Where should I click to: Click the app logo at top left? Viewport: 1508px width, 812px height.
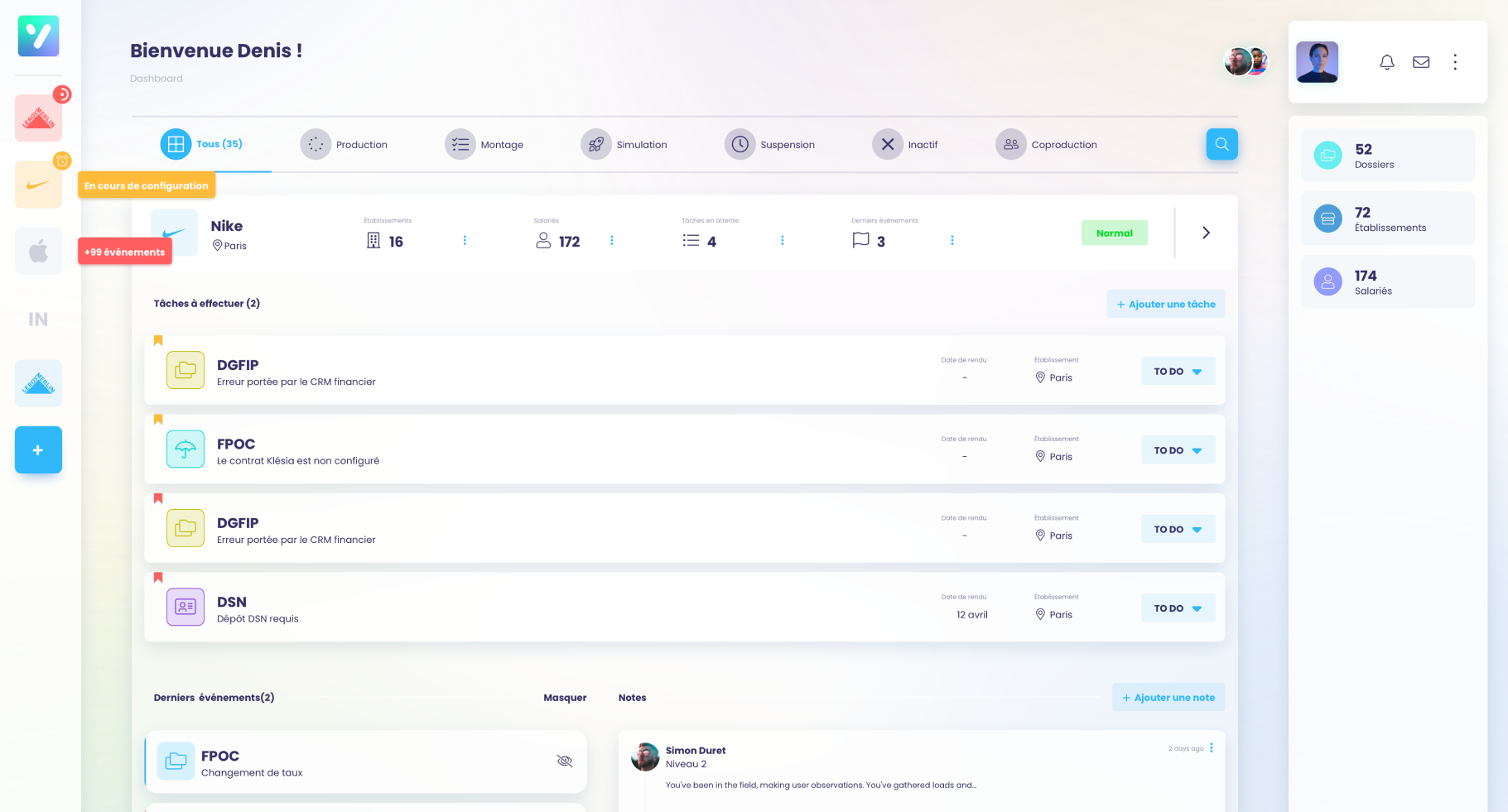[x=38, y=36]
